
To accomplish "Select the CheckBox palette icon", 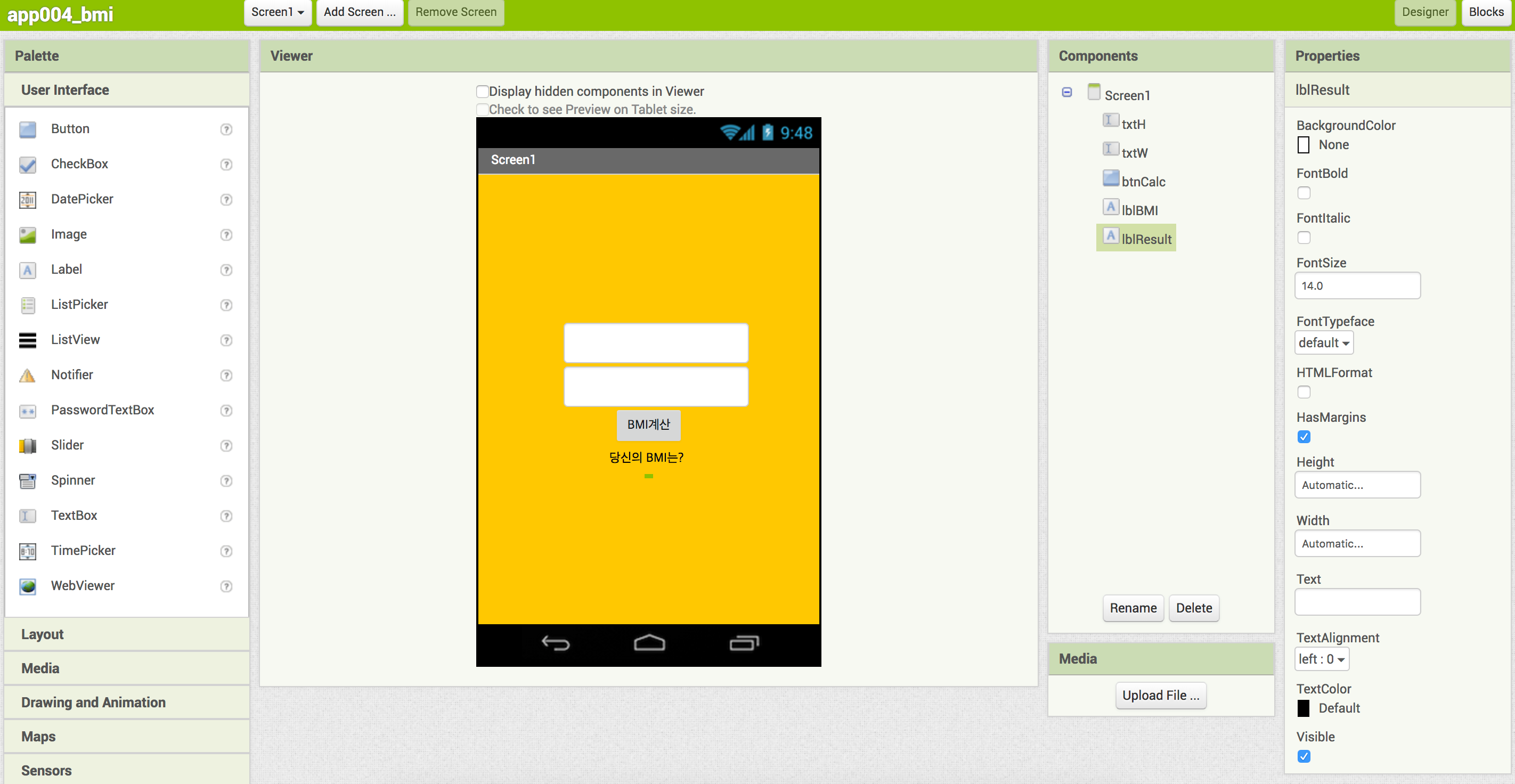I will tap(27, 165).
